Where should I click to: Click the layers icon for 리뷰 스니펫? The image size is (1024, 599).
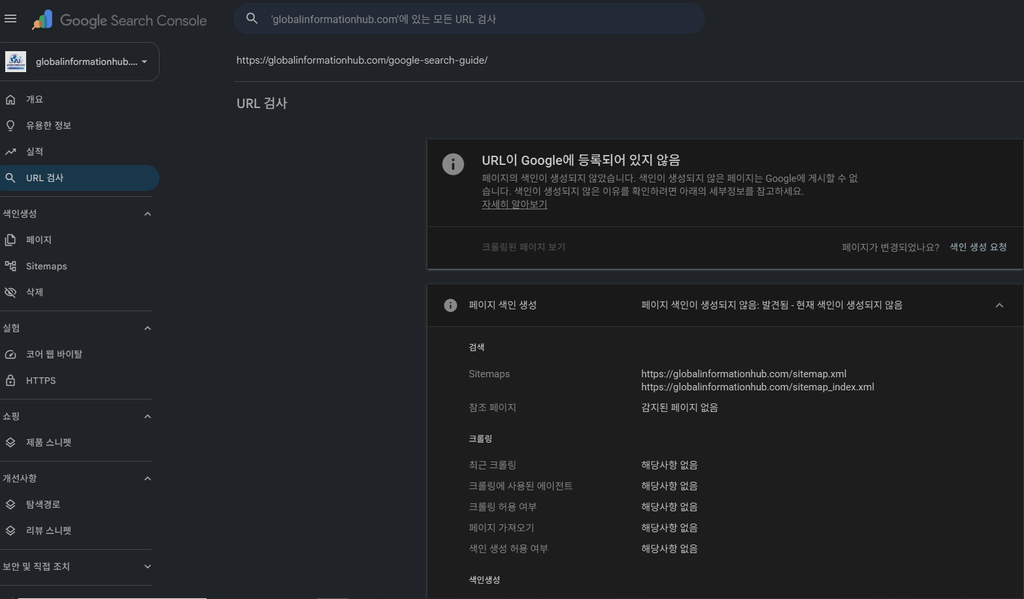point(10,530)
